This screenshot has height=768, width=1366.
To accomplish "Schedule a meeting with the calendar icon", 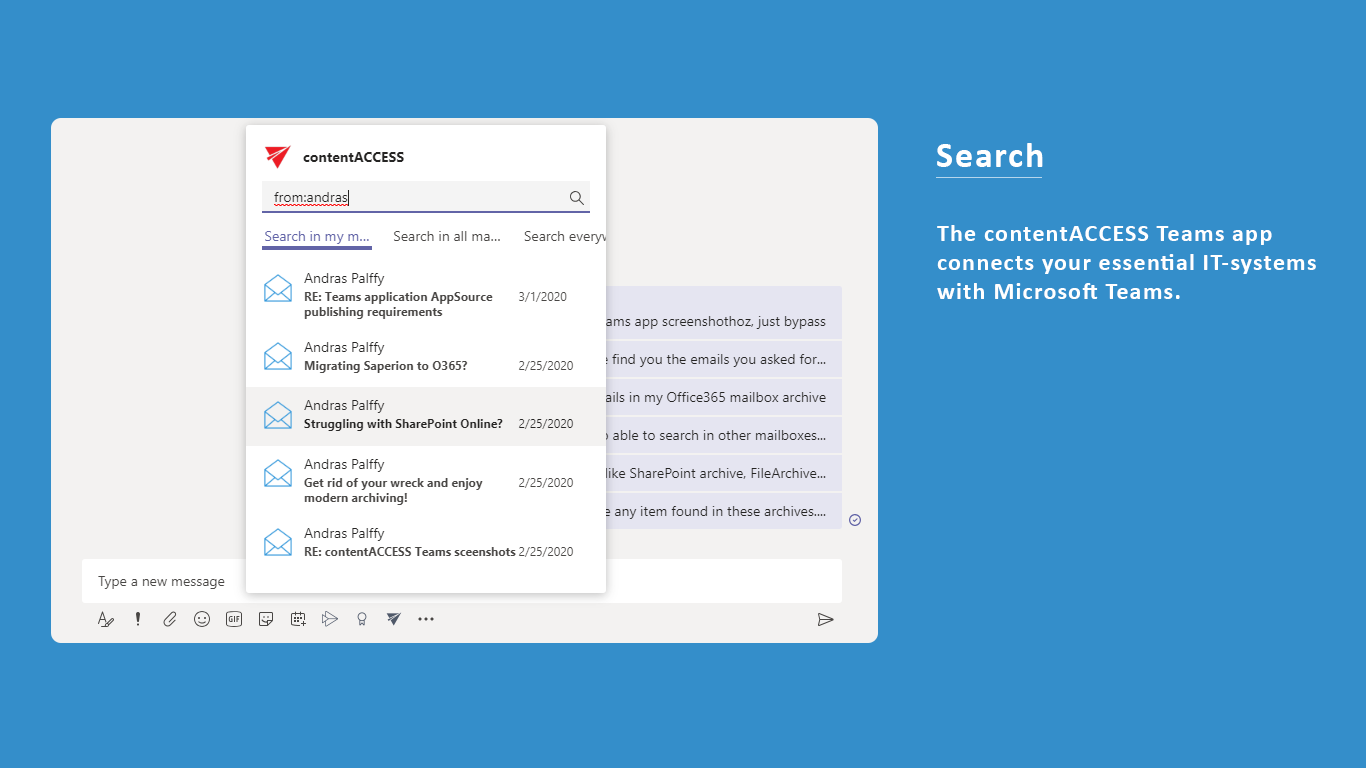I will [x=298, y=619].
